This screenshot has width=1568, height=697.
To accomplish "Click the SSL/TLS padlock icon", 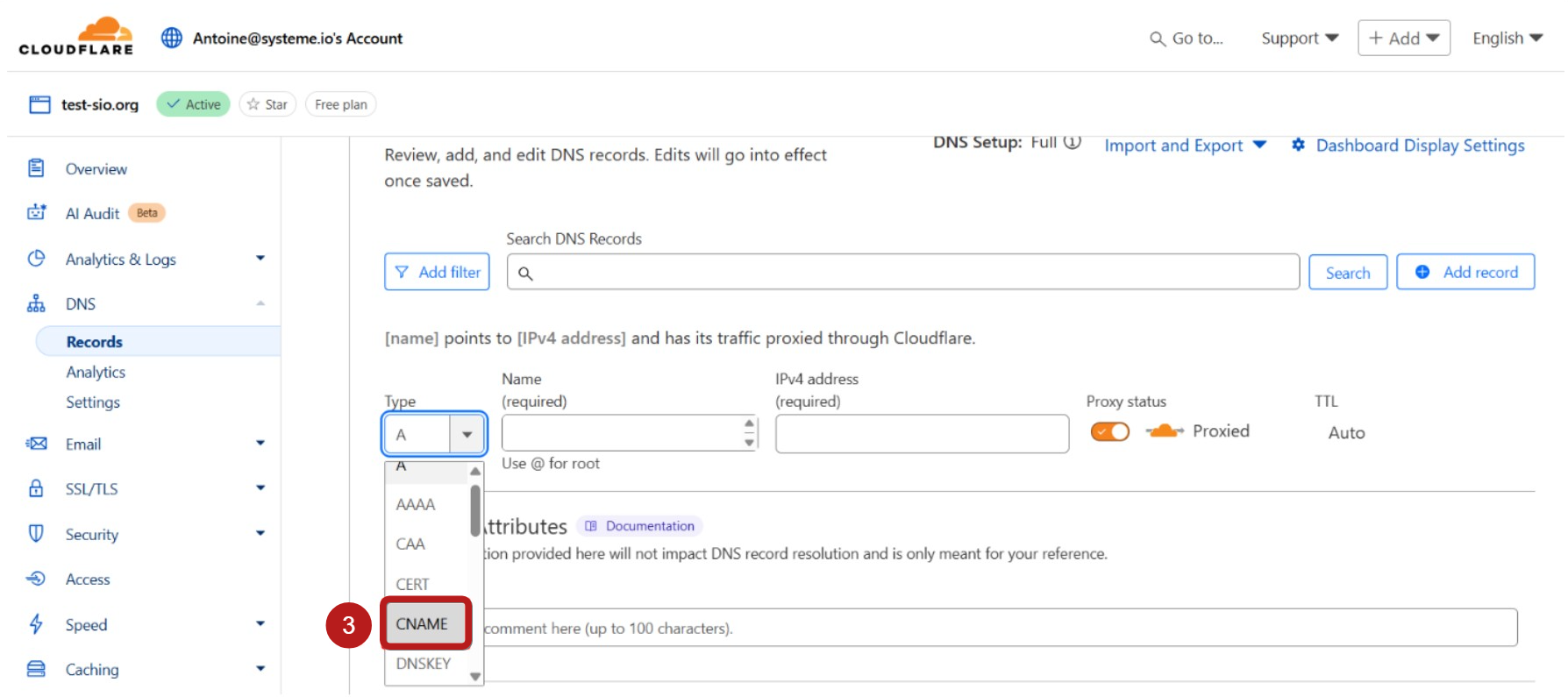I will pos(36,488).
